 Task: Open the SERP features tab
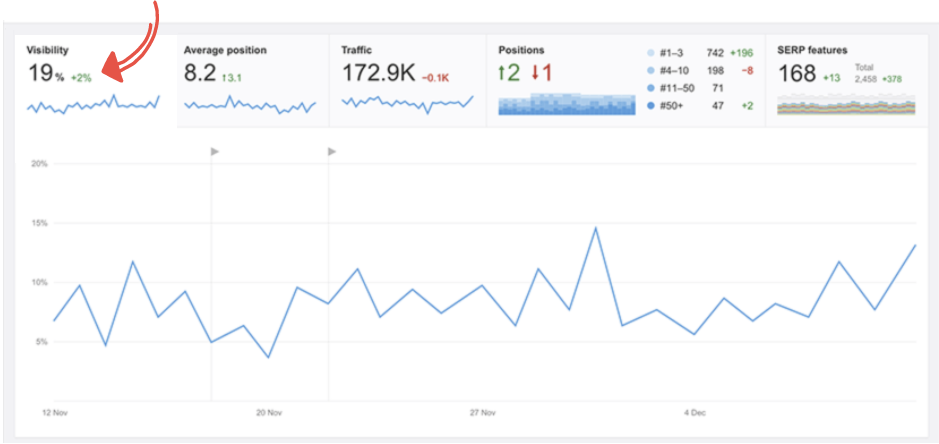pyautogui.click(x=811, y=49)
